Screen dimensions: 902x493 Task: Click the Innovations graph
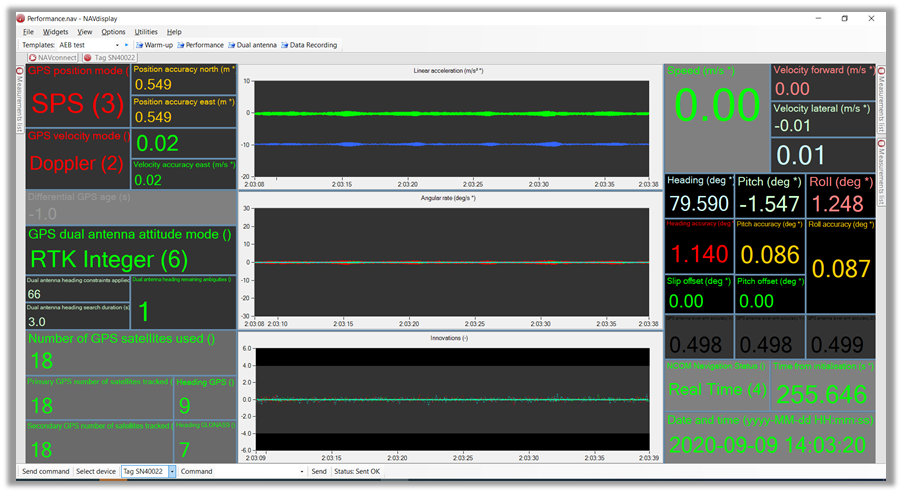pyautogui.click(x=450, y=398)
